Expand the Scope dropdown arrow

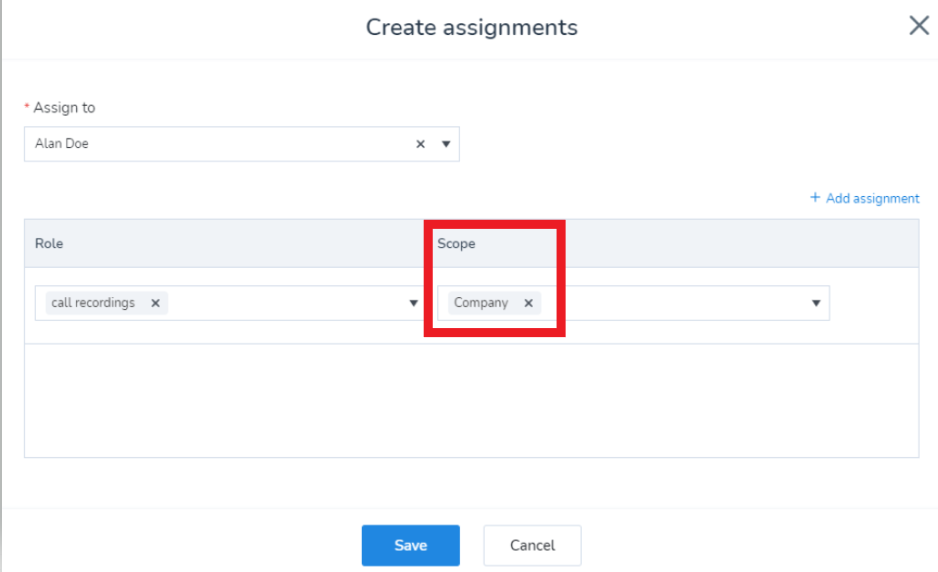(816, 303)
